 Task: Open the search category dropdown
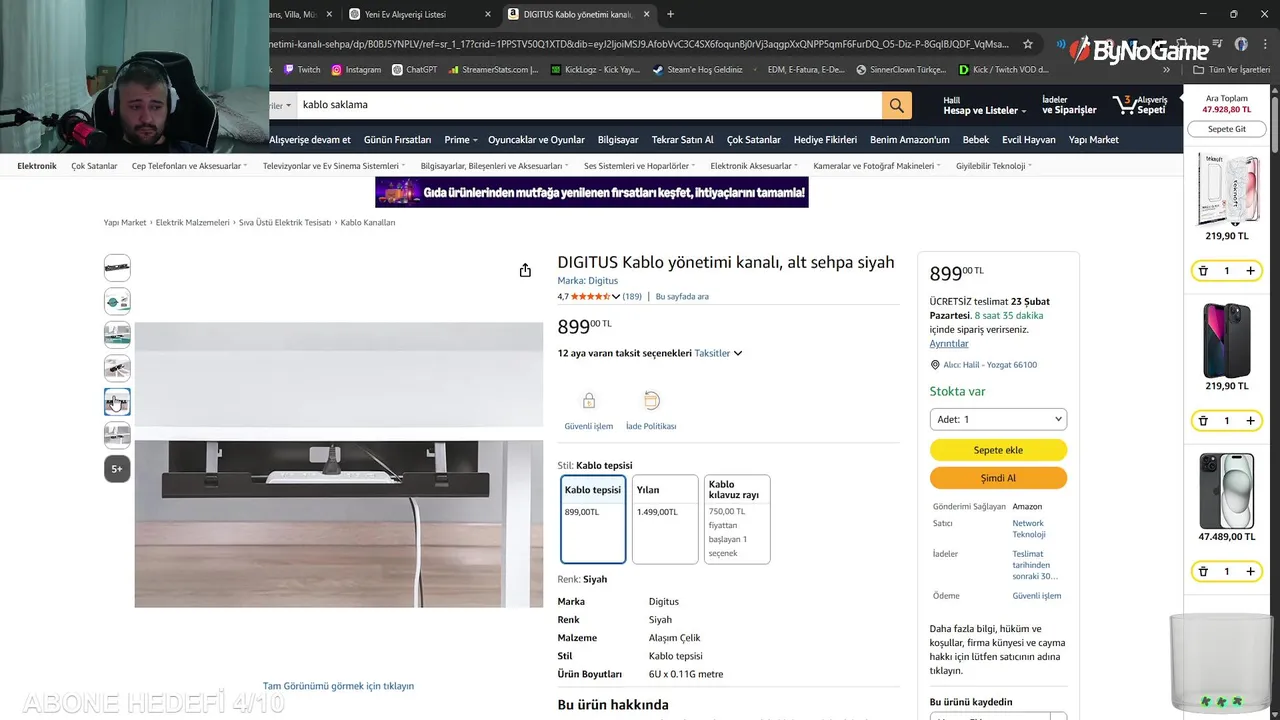click(x=282, y=105)
